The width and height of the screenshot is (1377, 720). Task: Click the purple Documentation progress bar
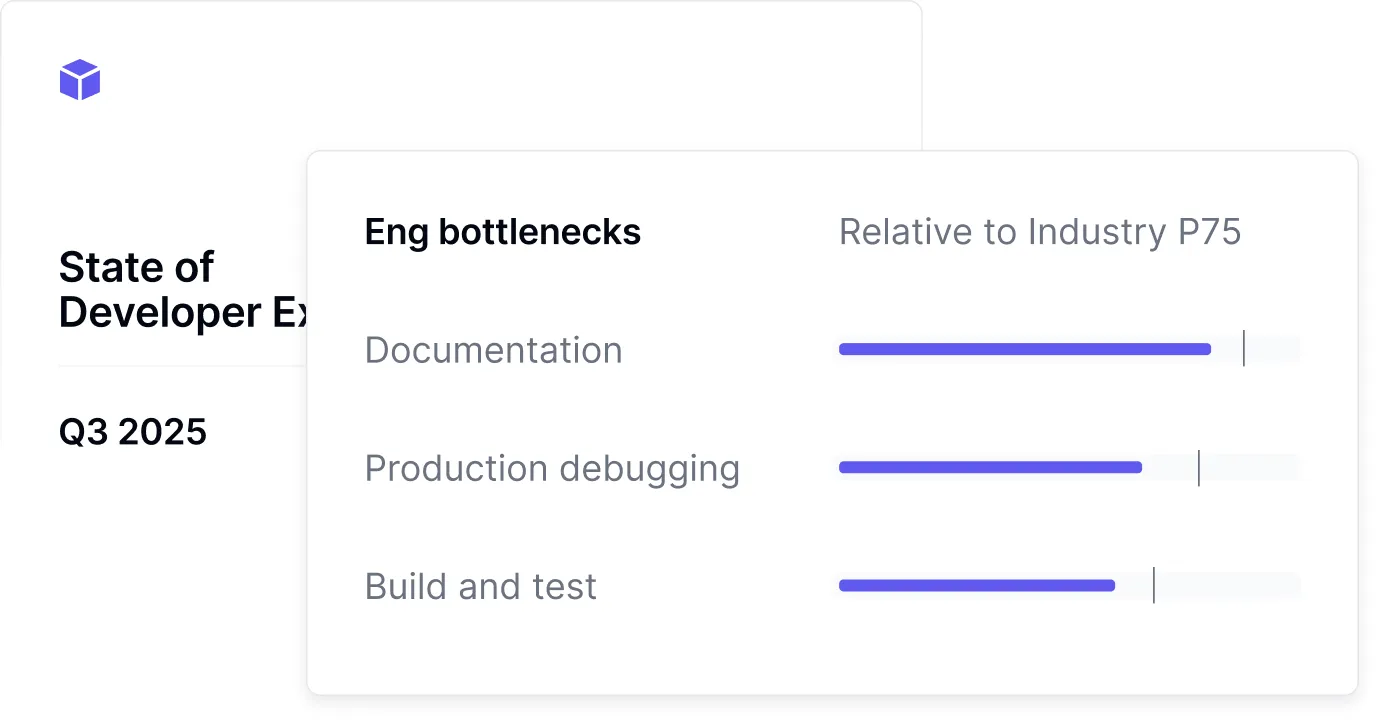[1024, 349]
